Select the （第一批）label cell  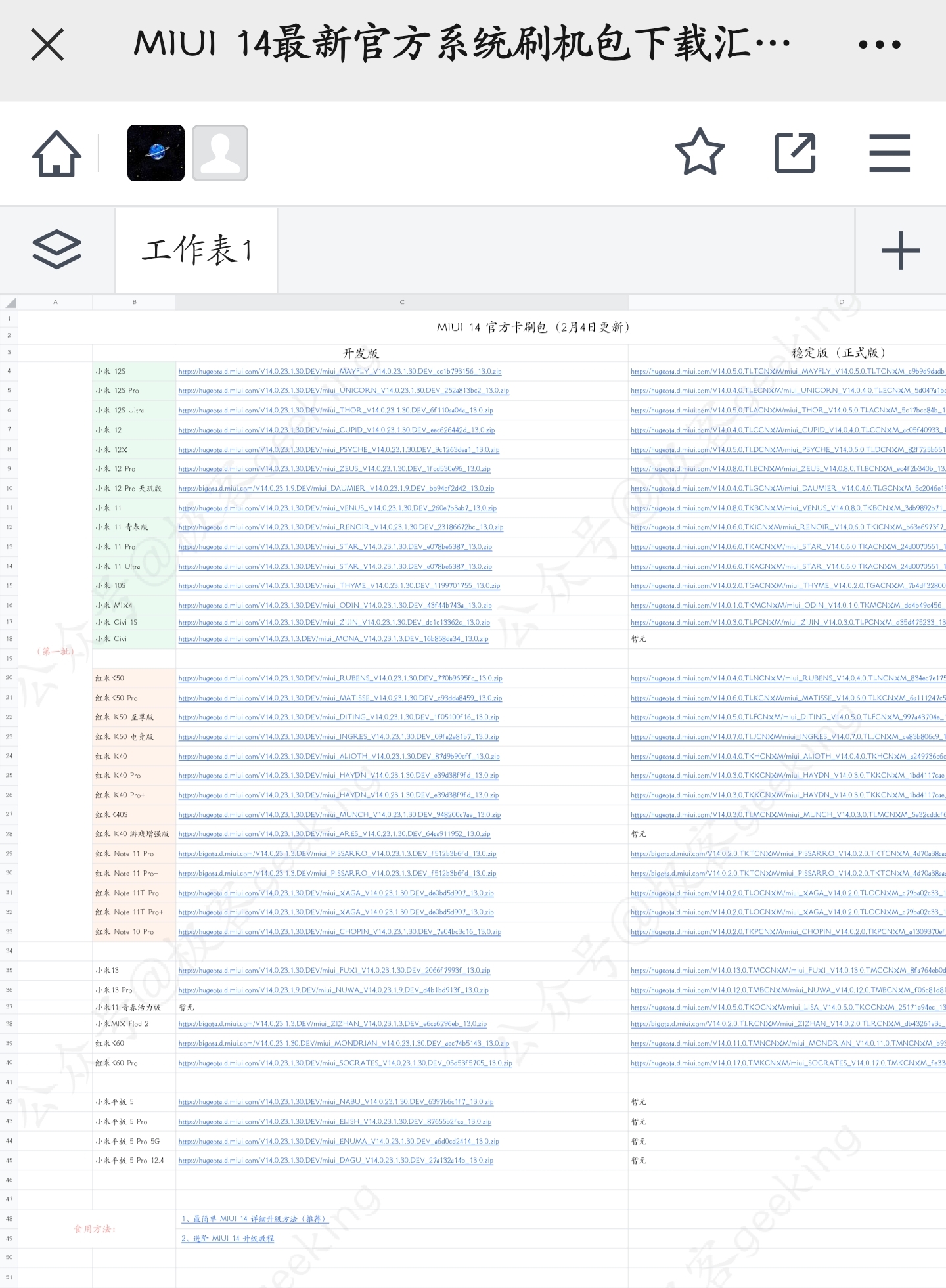(55, 652)
